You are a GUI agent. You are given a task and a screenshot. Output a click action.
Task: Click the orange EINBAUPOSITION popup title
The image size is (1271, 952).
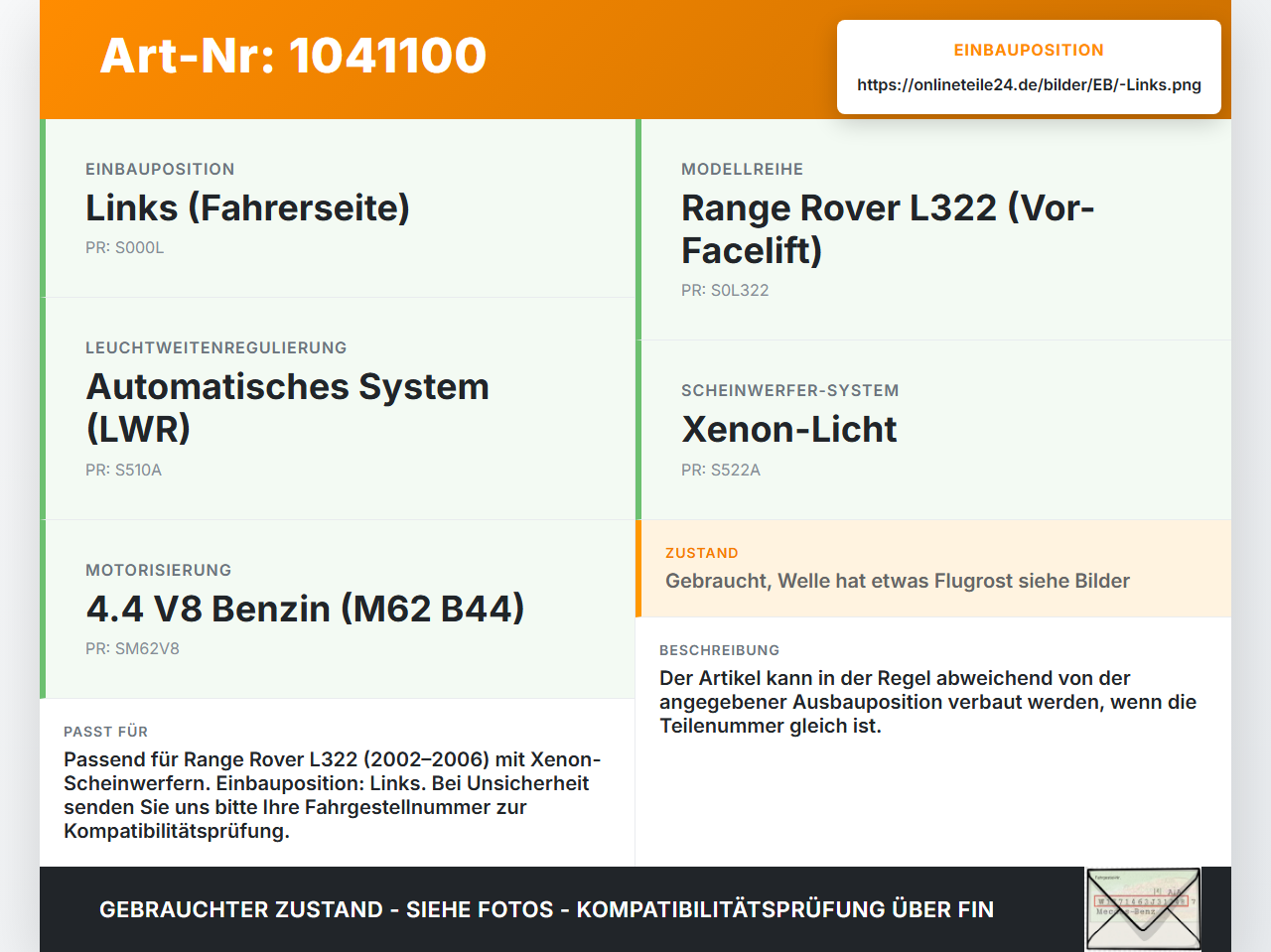tap(1029, 50)
